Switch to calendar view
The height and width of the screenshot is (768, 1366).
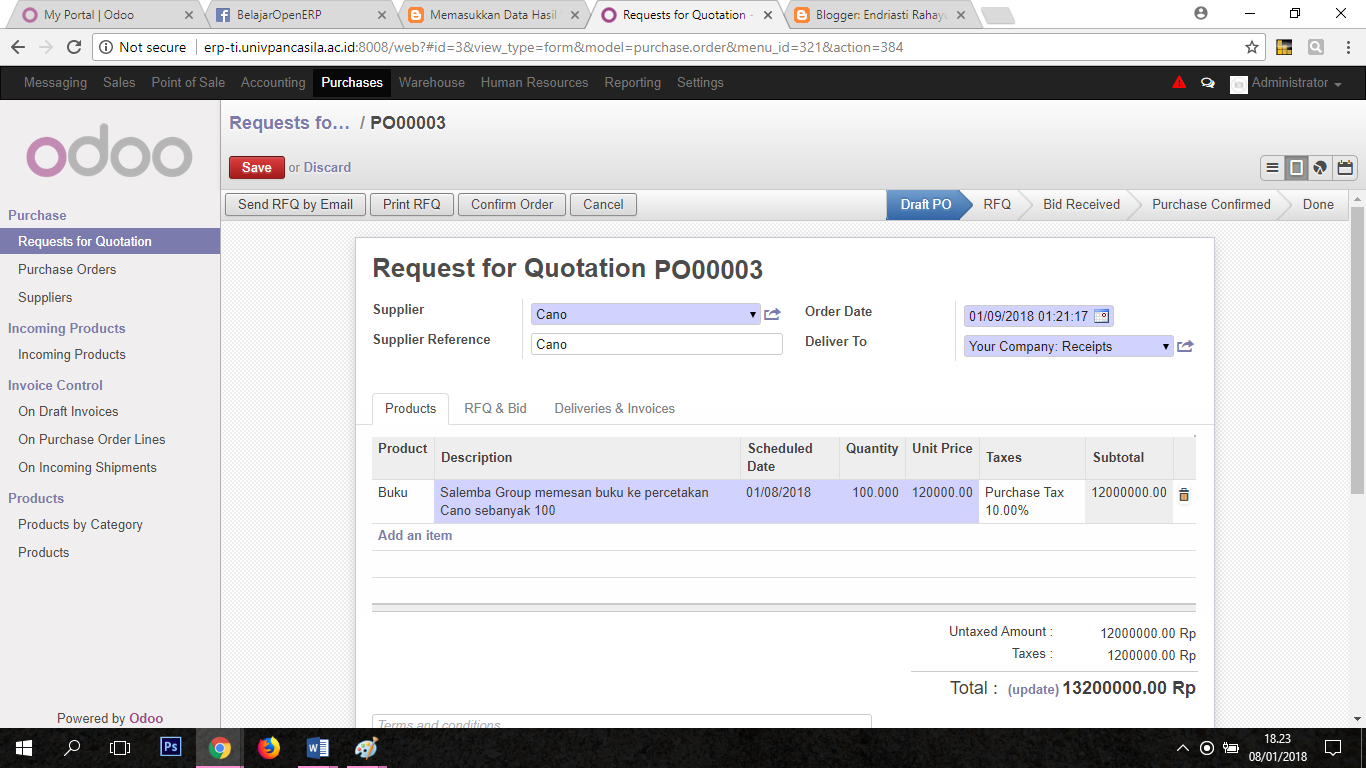(1344, 168)
